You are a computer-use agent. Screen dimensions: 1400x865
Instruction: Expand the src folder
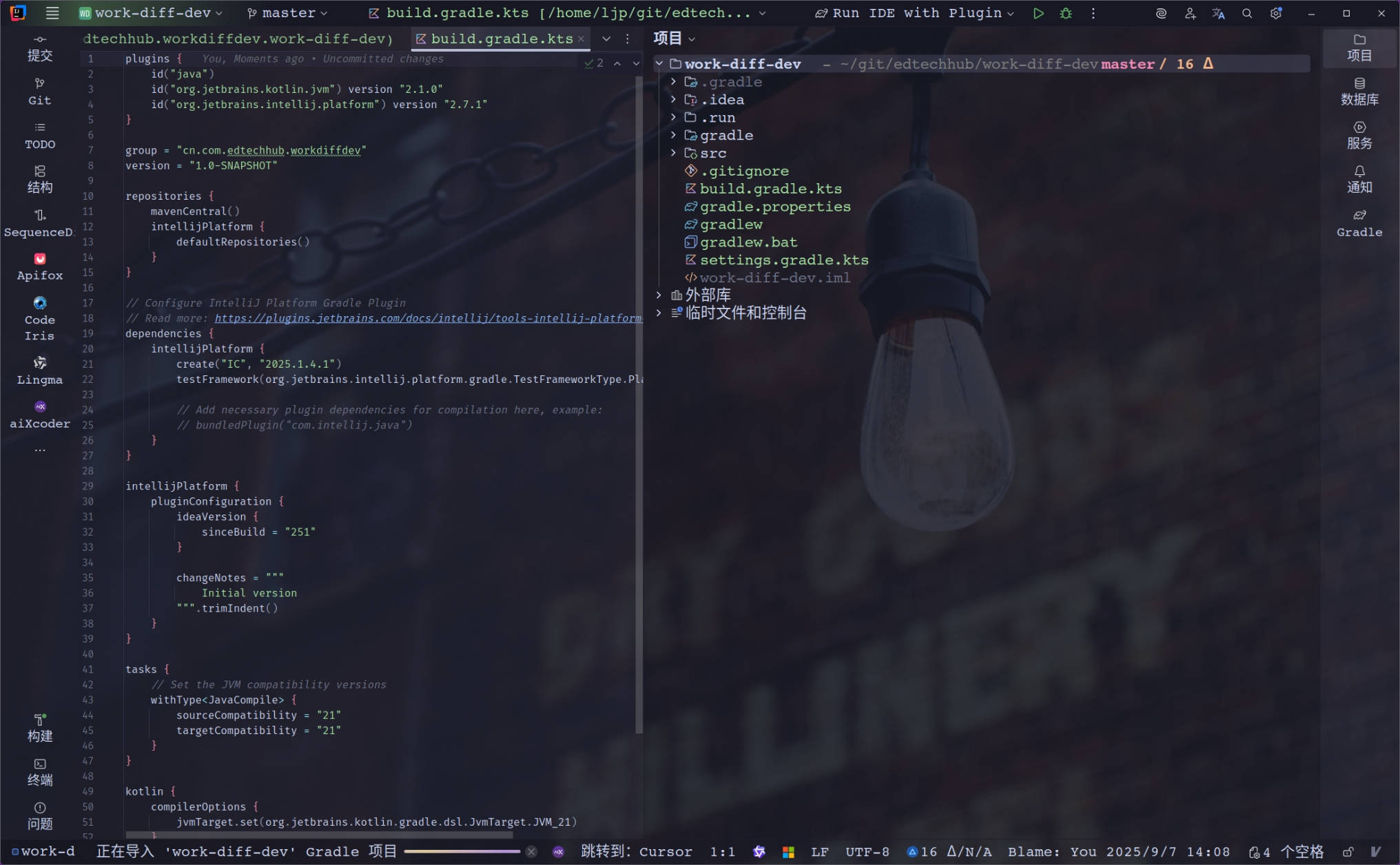673,153
